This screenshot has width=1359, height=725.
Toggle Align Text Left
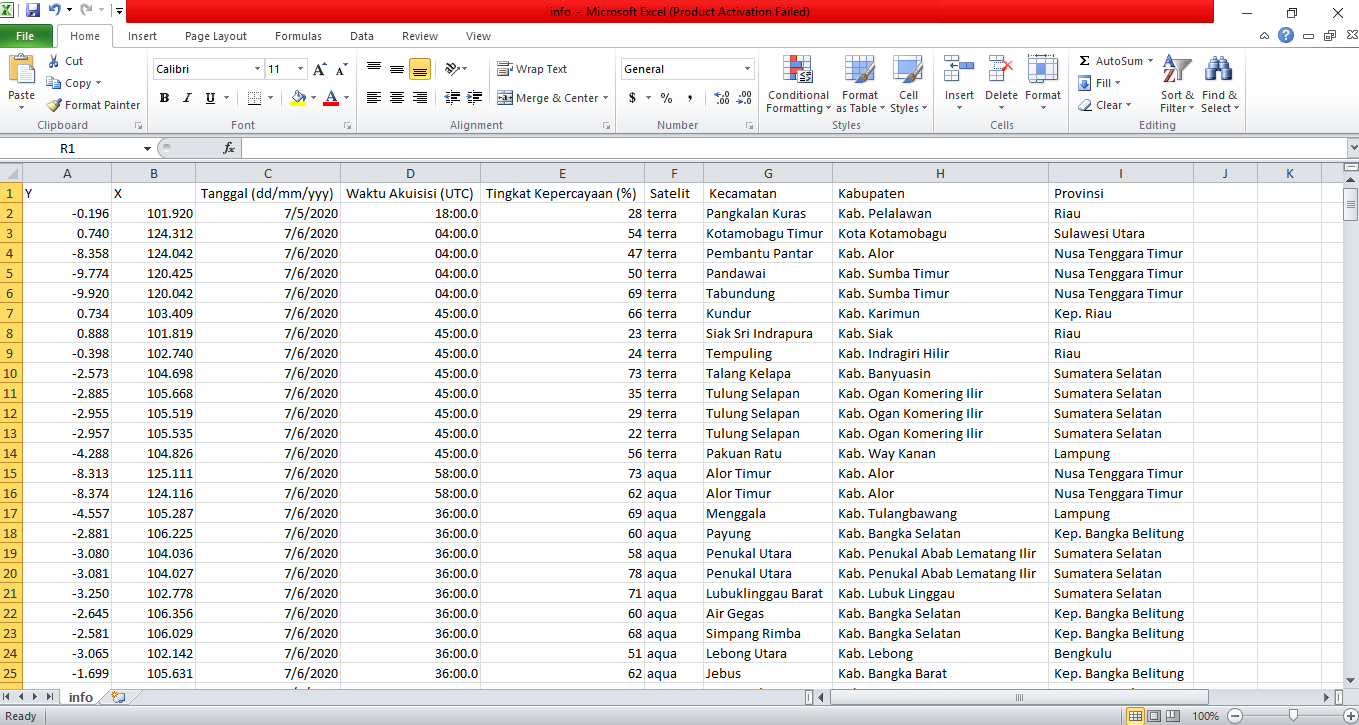[x=374, y=98]
